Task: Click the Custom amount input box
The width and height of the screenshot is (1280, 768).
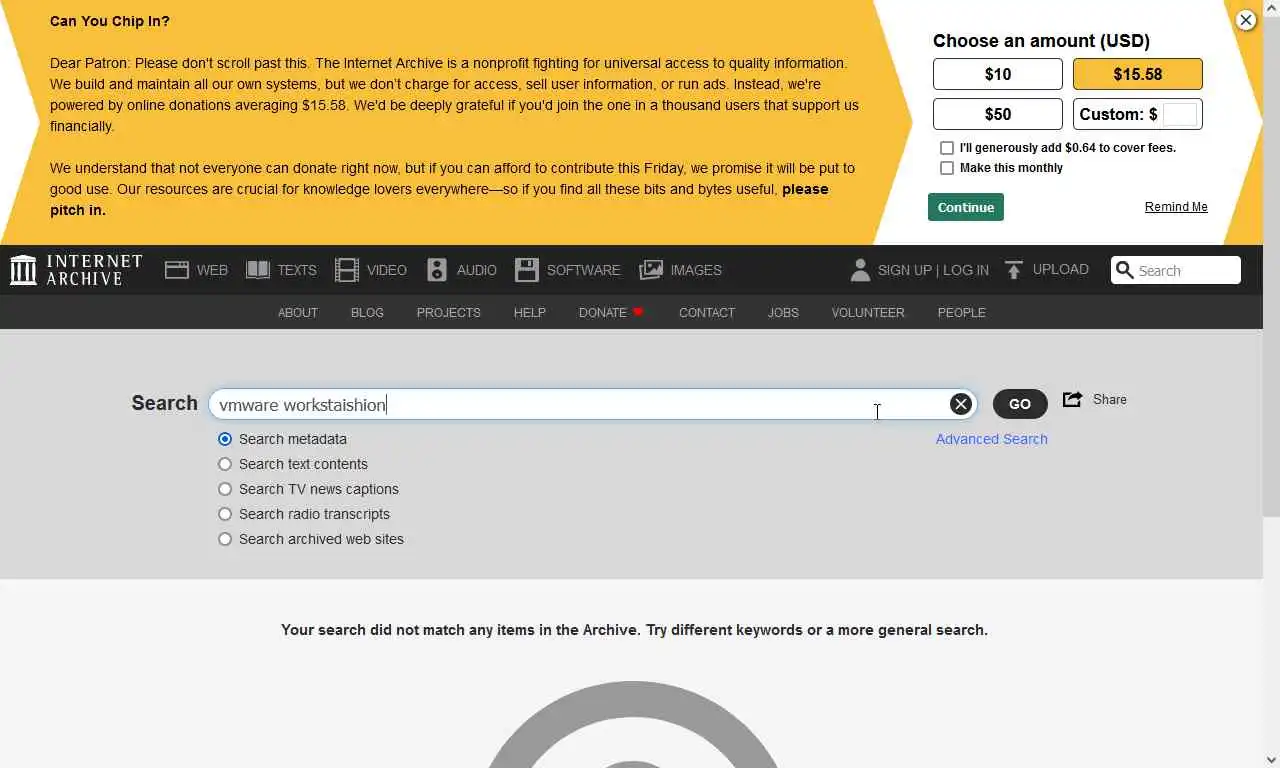Action: coord(1180,114)
